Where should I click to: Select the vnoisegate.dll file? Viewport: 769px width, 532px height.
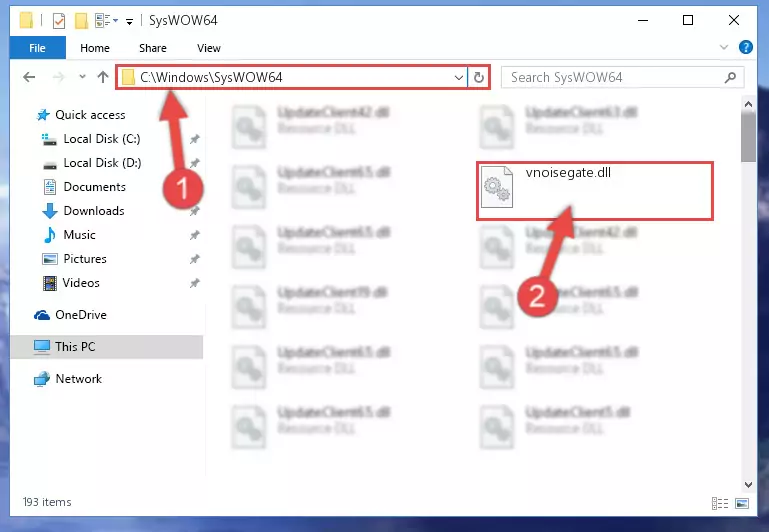[x=594, y=191]
